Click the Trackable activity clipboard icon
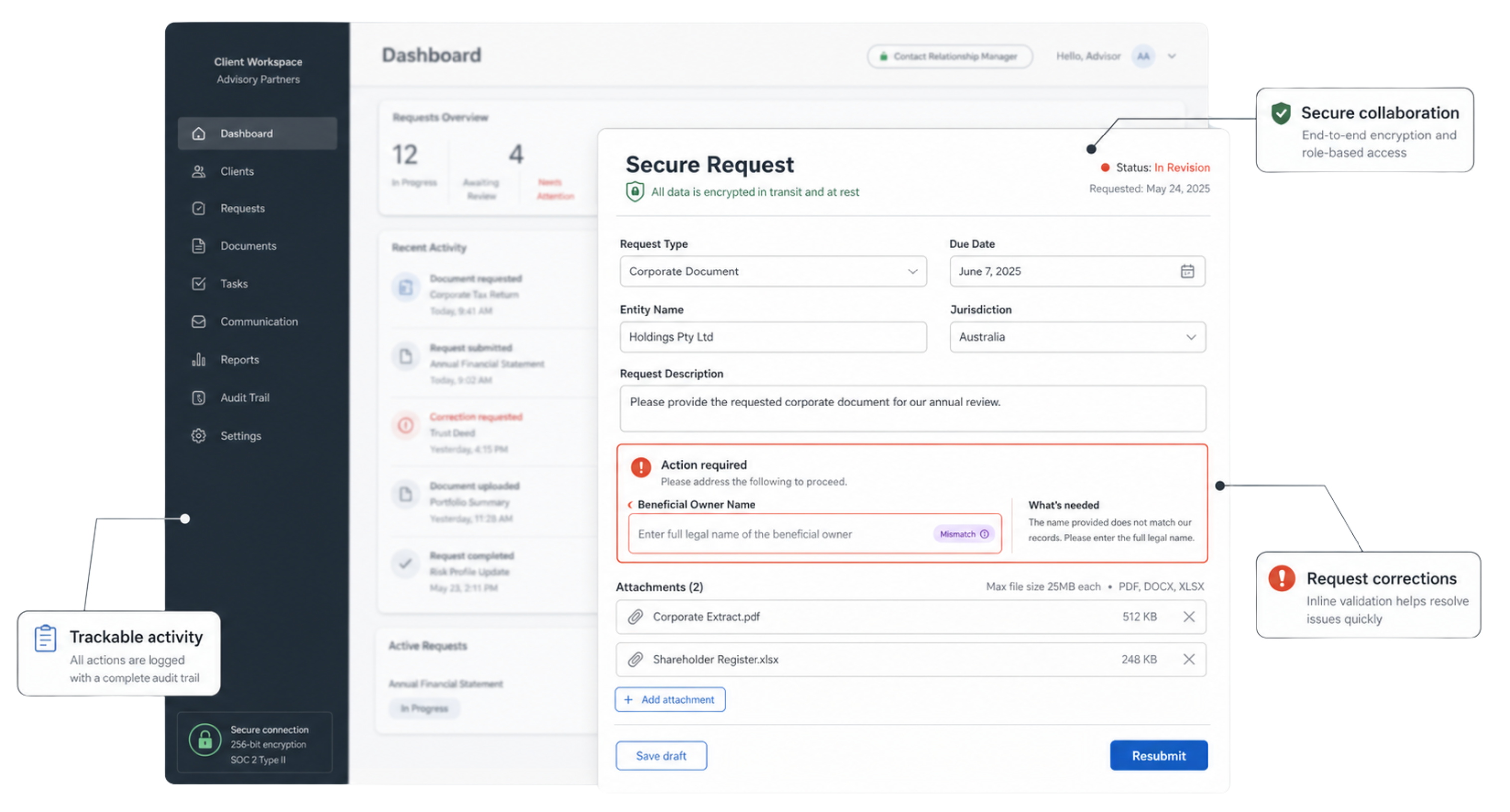Viewport: 1510px width, 812px height. [45, 638]
